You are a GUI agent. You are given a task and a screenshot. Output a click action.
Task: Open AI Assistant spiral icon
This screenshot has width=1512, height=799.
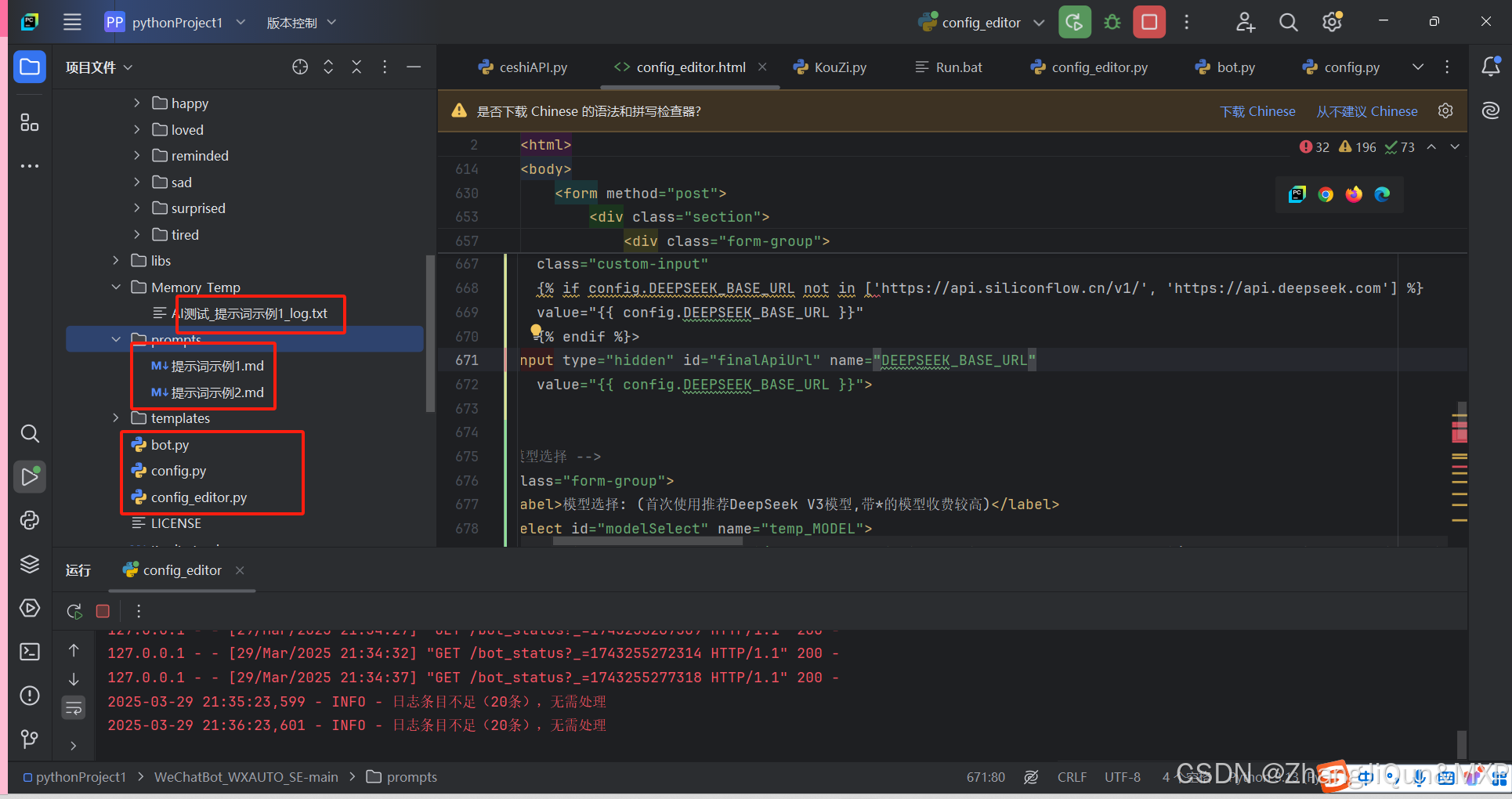pyautogui.click(x=1491, y=110)
